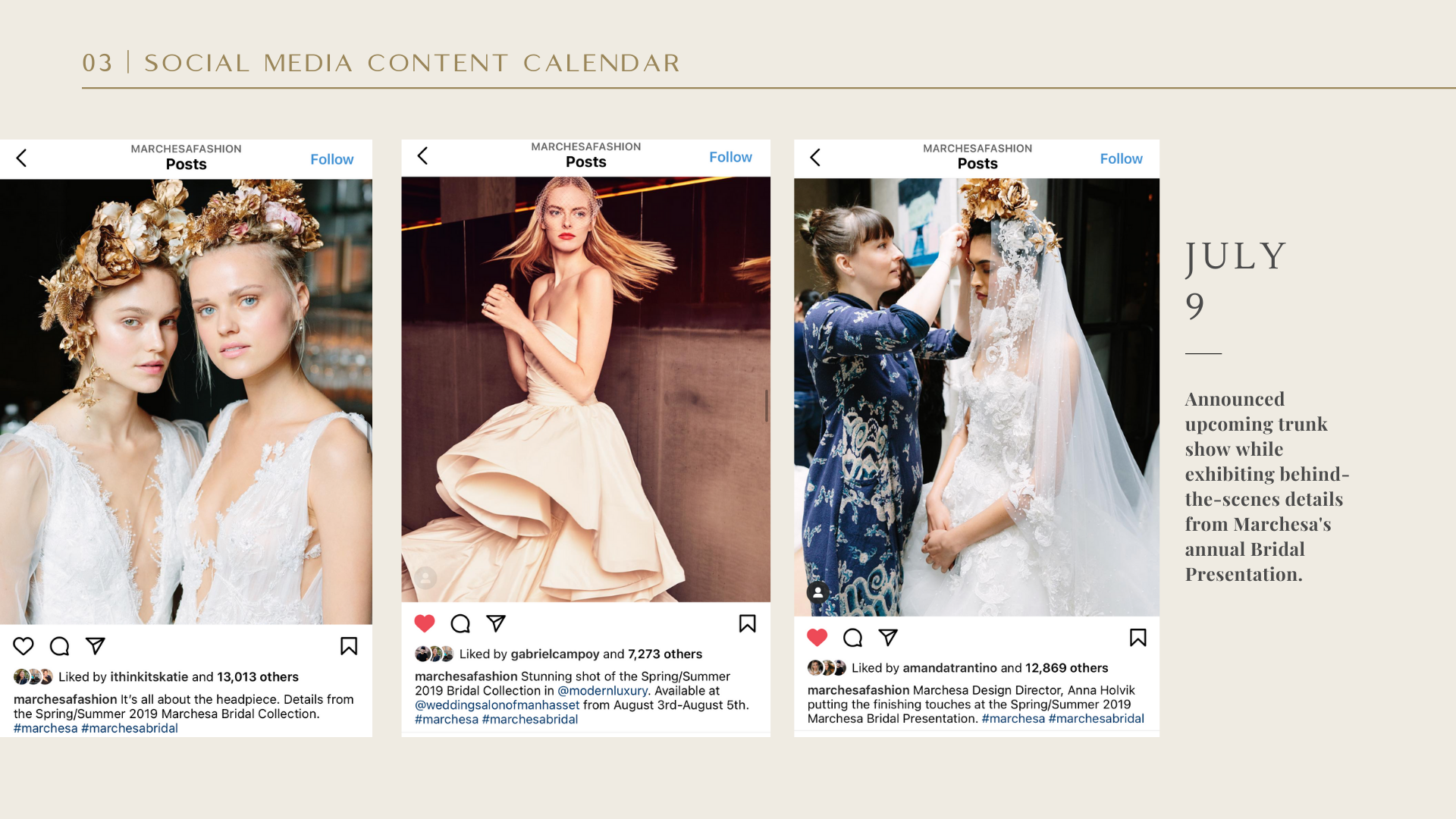Open marchesafashion username in headpiece caption
The image size is (1456, 819).
point(65,699)
